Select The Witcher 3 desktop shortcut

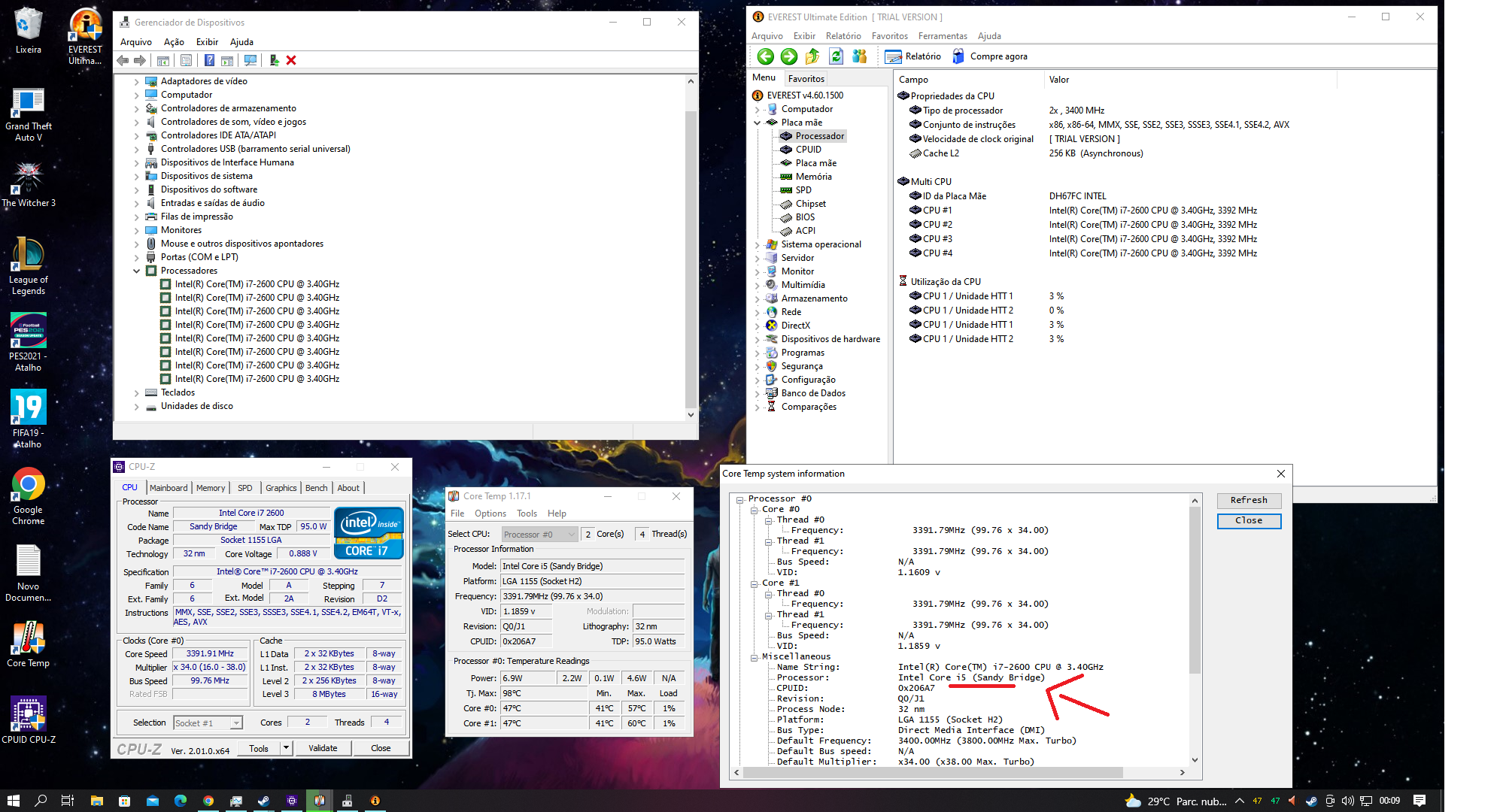coord(29,185)
